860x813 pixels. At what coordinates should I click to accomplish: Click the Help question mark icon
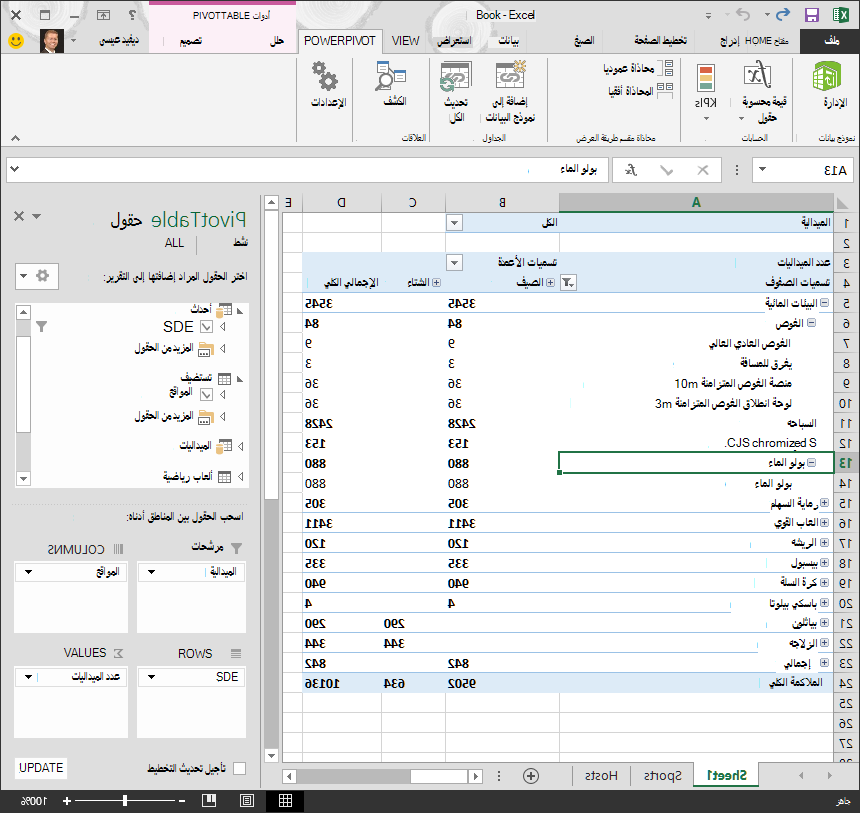tap(132, 15)
